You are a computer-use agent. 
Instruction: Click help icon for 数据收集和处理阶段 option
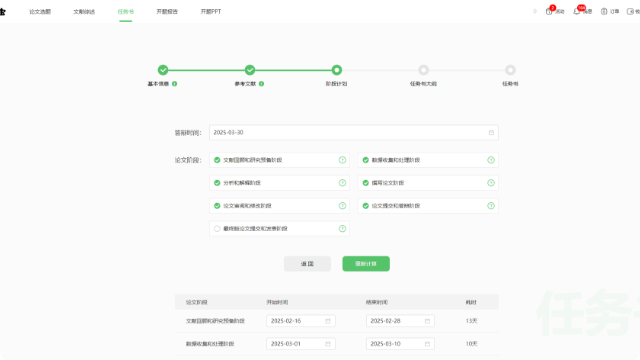[491, 160]
